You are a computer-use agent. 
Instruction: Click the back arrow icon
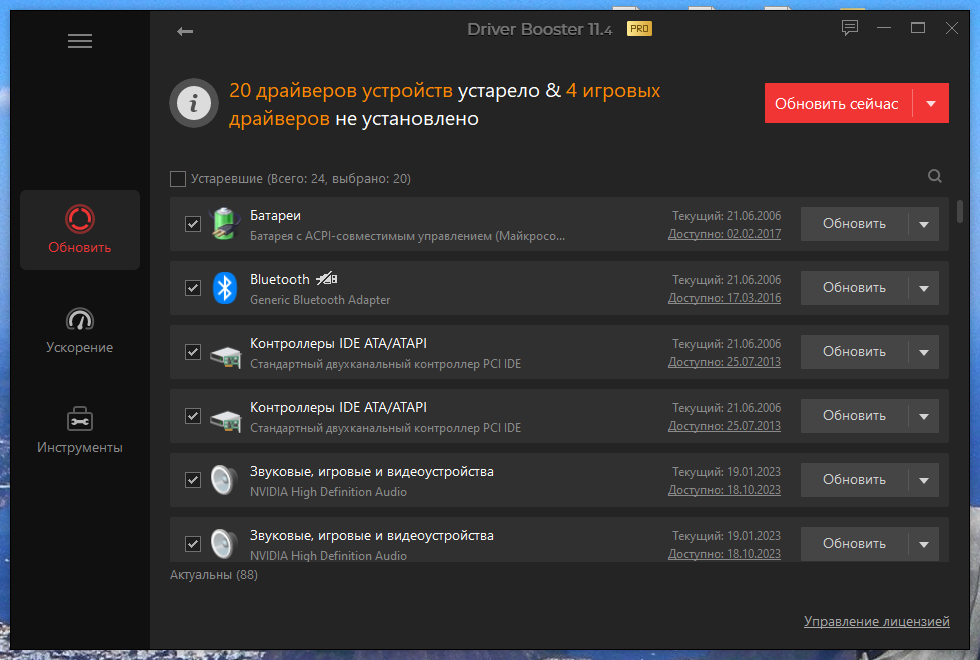tap(185, 31)
